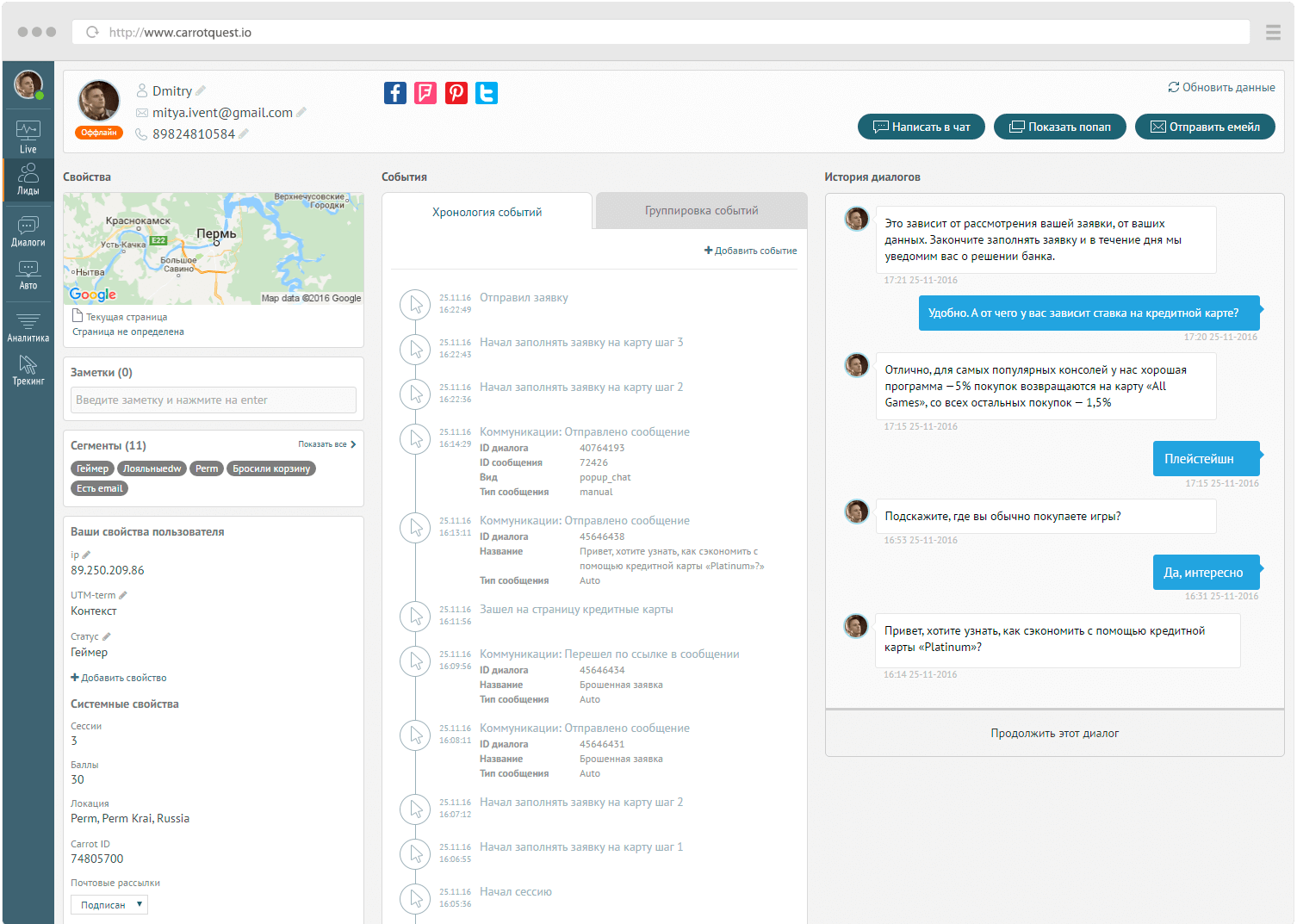The width and height of the screenshot is (1297, 924).
Task: Open the Лиды section in sidebar
Action: 28,179
